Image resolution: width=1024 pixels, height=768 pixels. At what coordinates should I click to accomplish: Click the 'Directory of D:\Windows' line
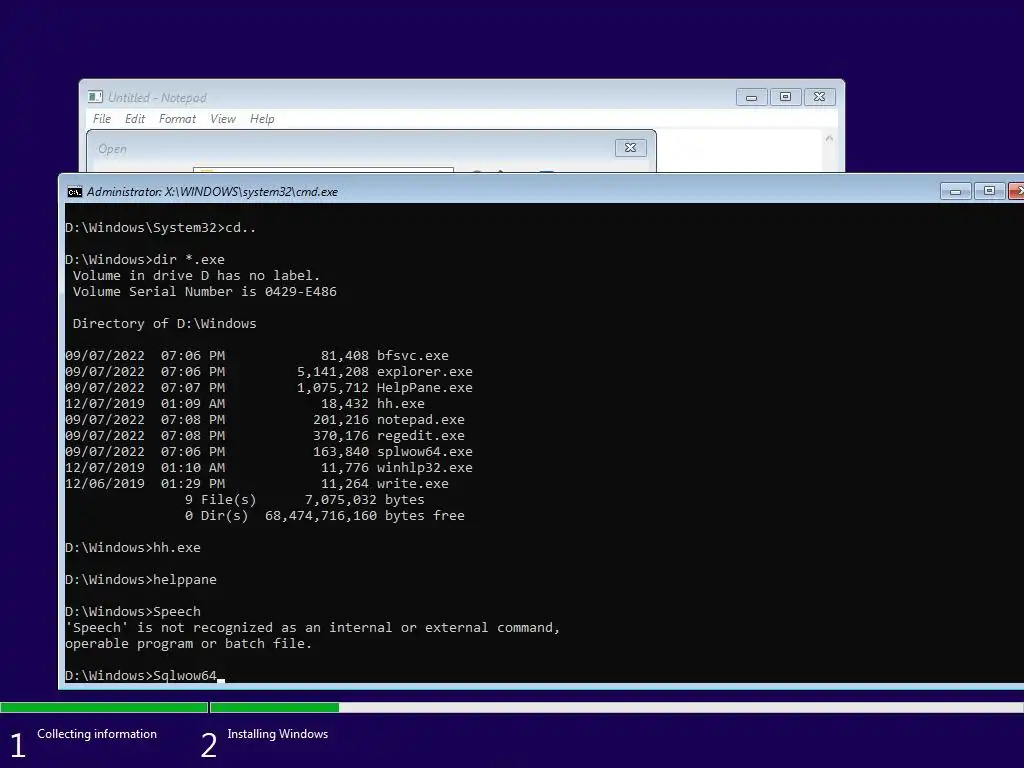[165, 324]
